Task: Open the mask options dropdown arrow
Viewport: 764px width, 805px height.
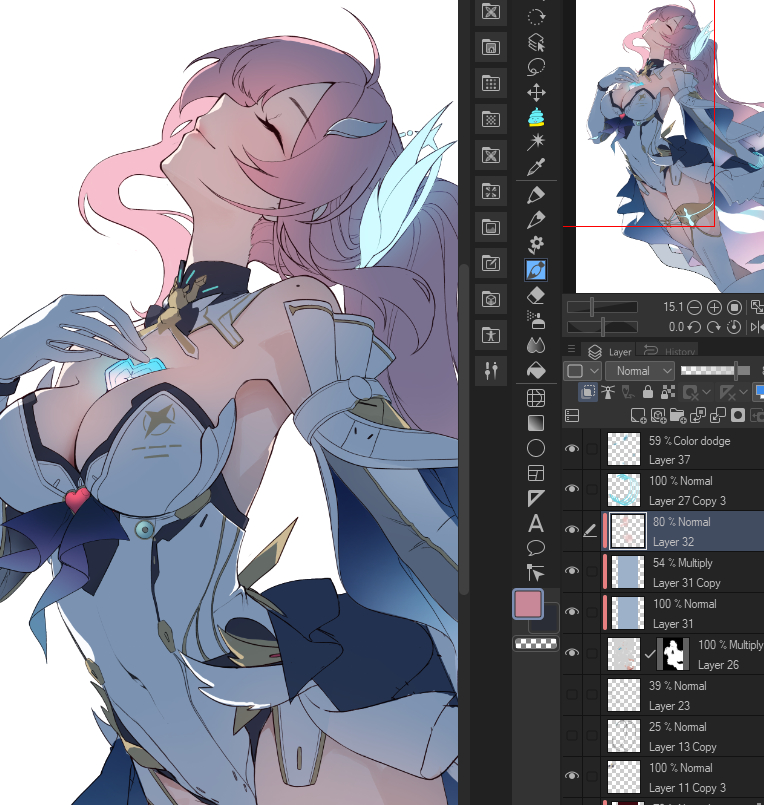Action: coord(707,393)
